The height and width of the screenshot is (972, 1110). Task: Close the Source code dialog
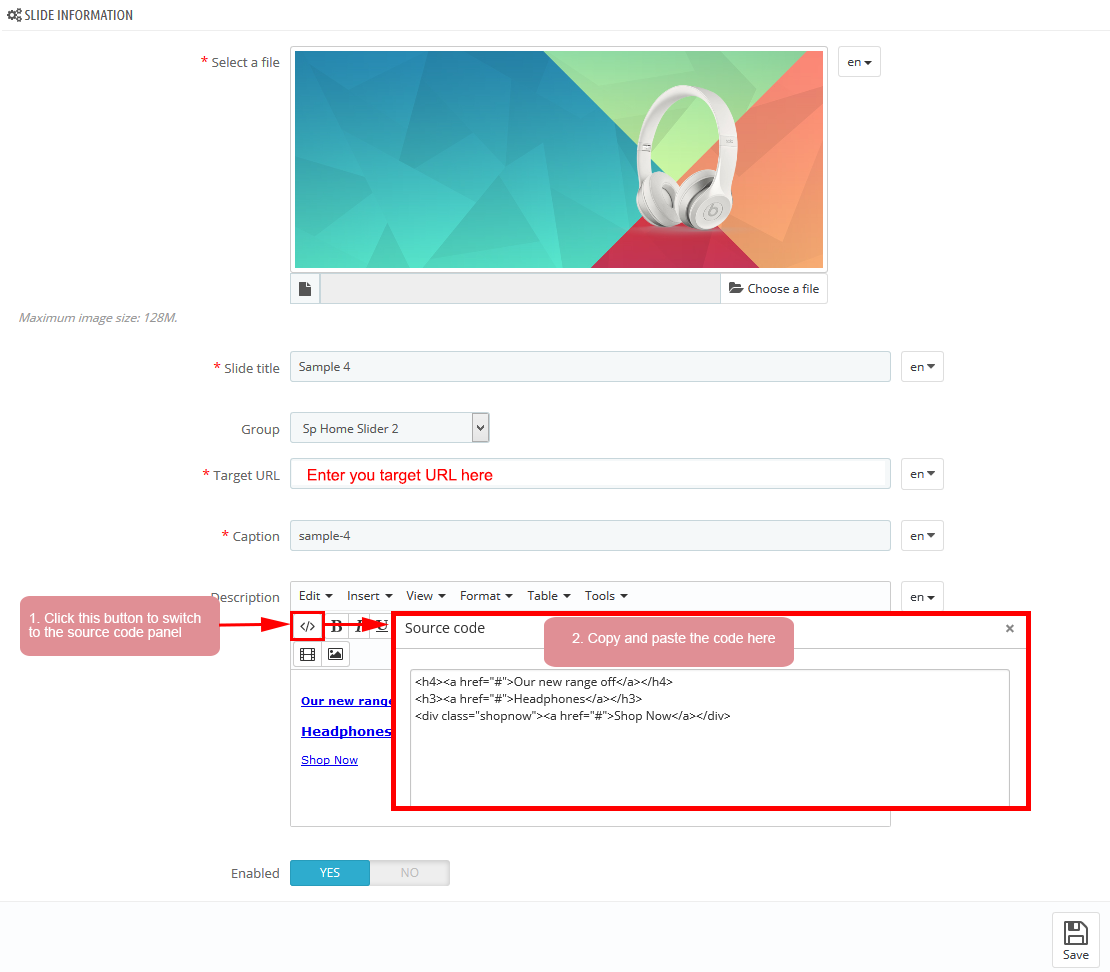coord(1009,629)
